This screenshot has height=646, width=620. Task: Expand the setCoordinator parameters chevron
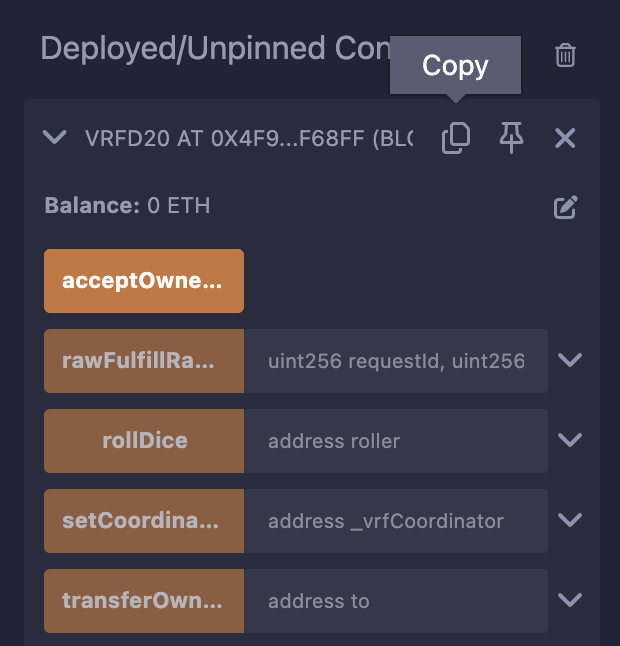tap(570, 520)
